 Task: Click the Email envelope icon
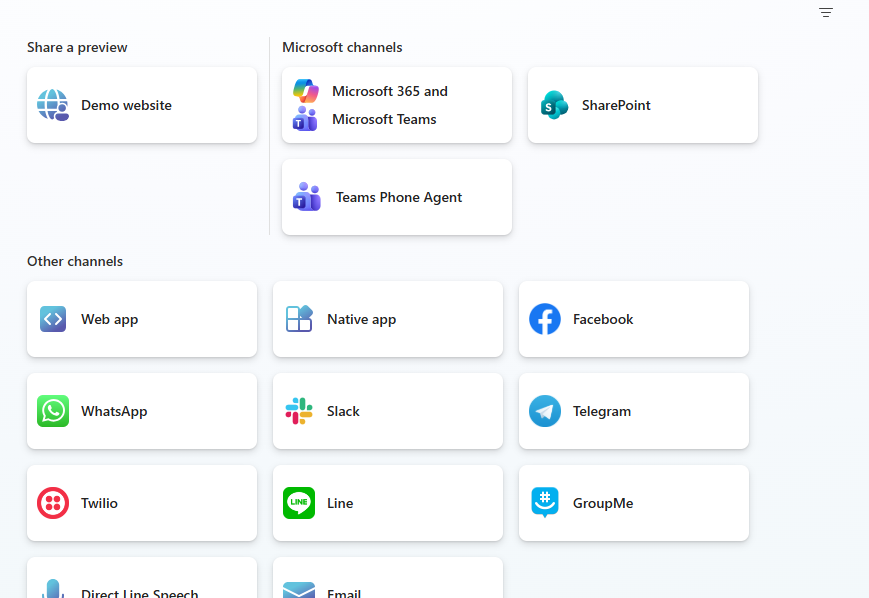coord(299,590)
